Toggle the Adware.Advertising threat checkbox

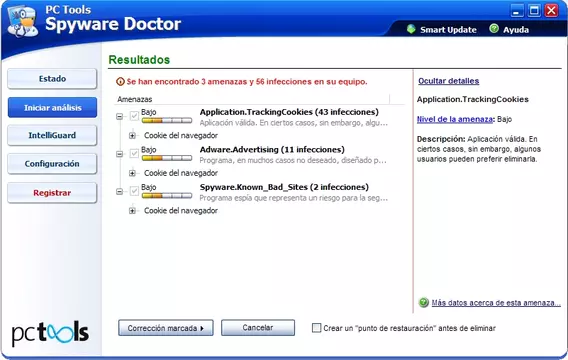click(134, 154)
